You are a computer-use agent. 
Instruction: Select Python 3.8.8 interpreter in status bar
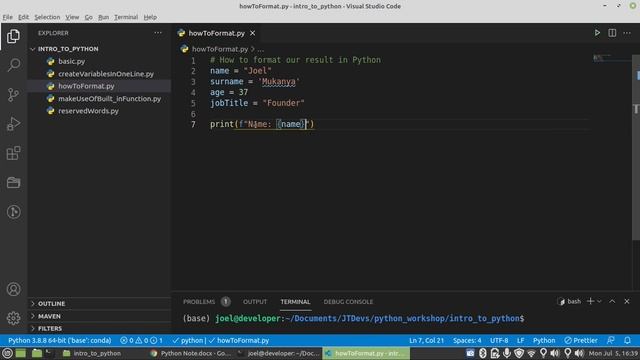point(60,340)
